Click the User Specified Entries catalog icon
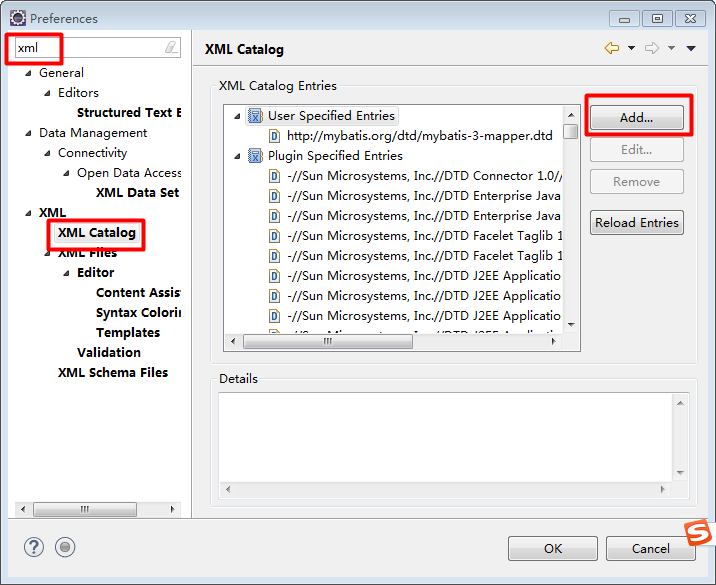716x585 pixels. point(255,116)
